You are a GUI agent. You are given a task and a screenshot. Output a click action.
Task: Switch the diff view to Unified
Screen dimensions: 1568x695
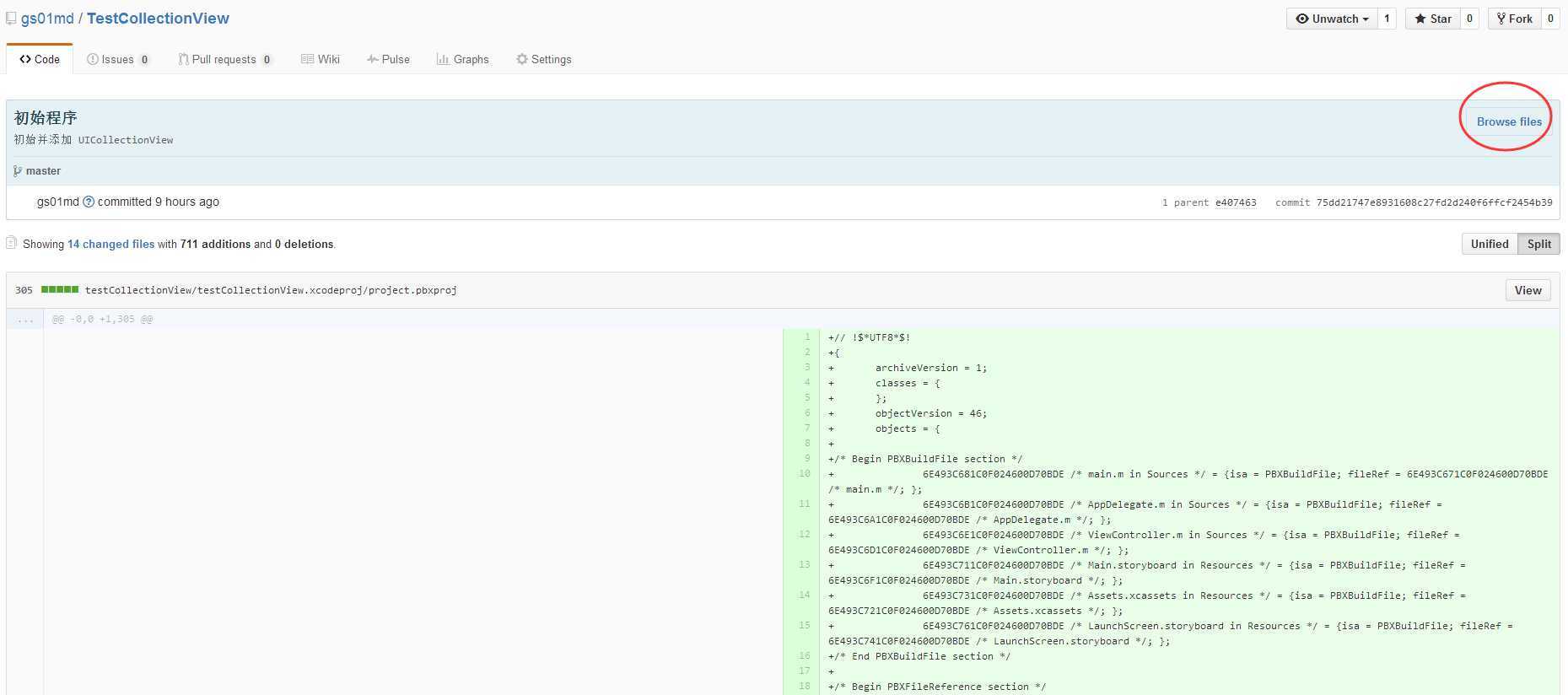[x=1490, y=244]
